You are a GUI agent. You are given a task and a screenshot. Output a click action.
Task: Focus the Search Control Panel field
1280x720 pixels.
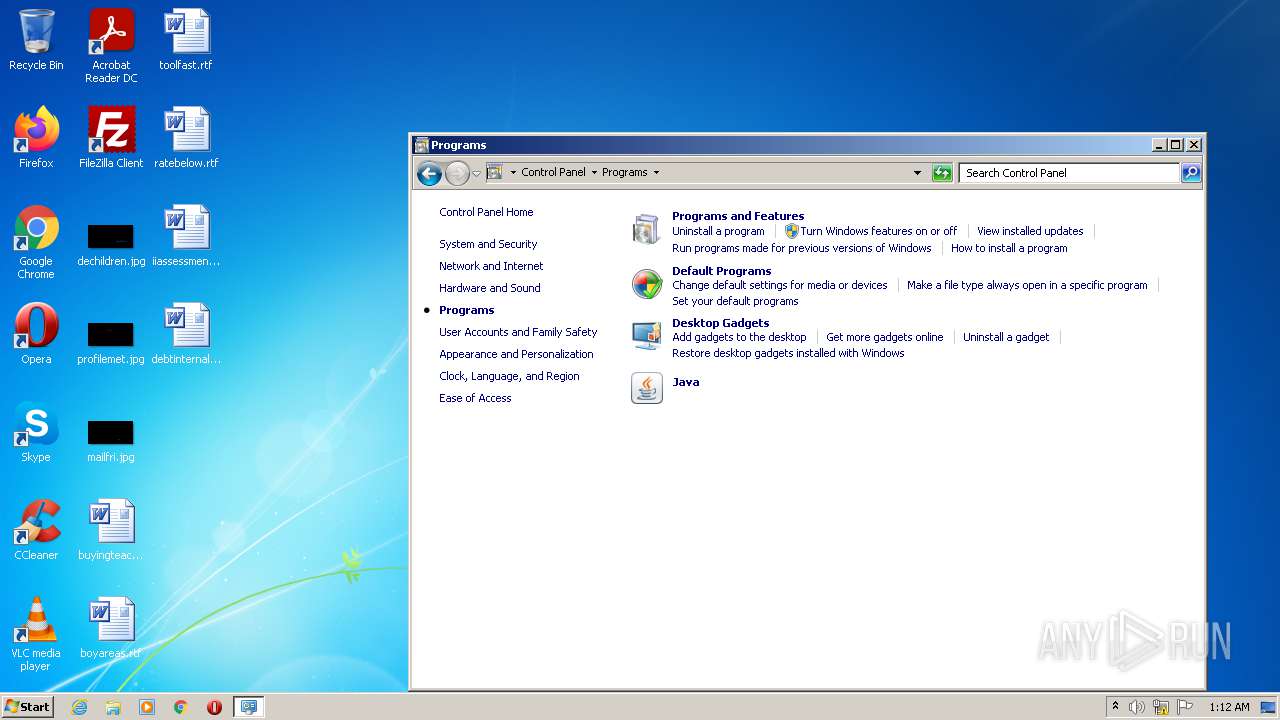coord(1069,173)
